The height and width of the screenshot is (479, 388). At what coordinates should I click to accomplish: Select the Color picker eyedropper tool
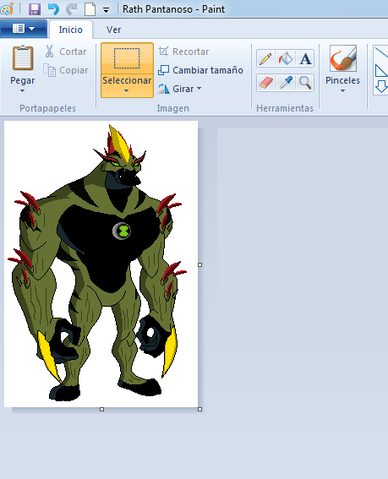[285, 82]
